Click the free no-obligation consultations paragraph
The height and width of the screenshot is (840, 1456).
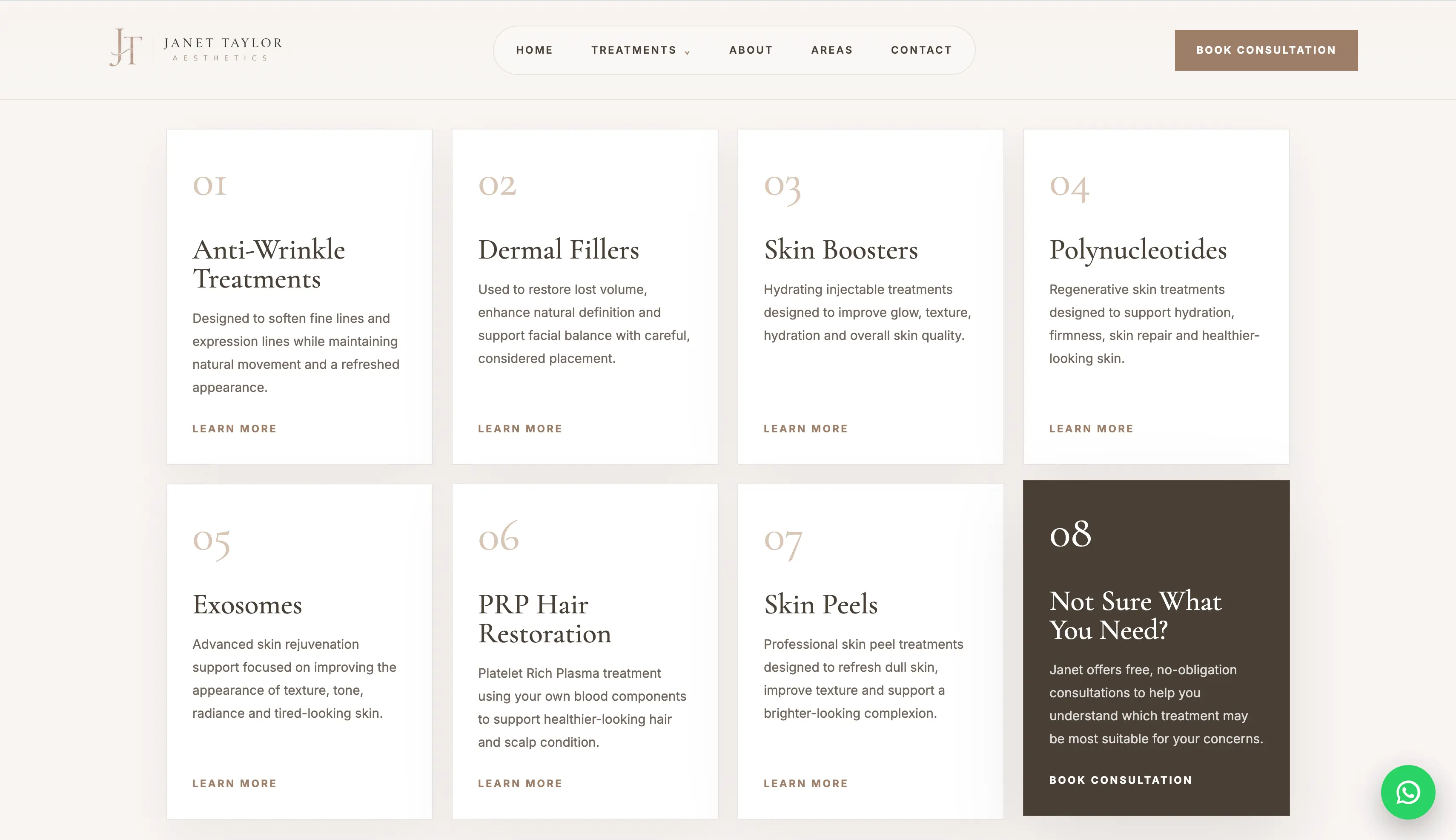(1155, 705)
